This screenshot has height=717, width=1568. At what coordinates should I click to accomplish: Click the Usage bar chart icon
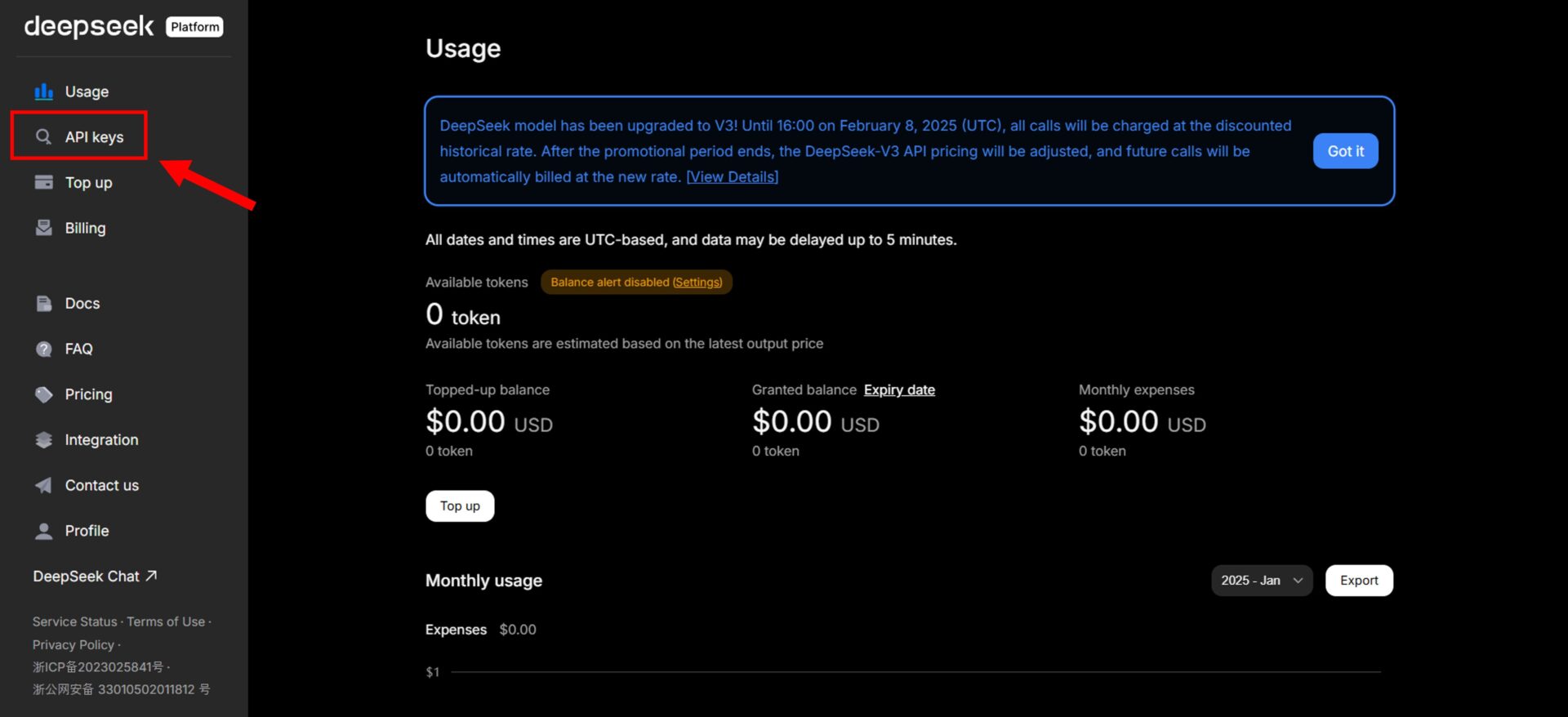pos(44,91)
